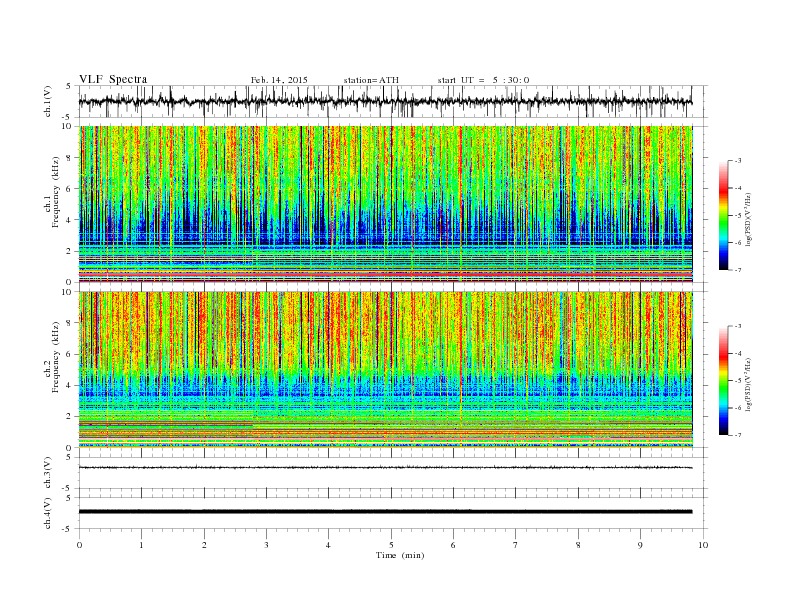Viewport: 792px width, 612px height.
Task: Click the ch.3 voltage waveform trace
Action: coord(385,468)
